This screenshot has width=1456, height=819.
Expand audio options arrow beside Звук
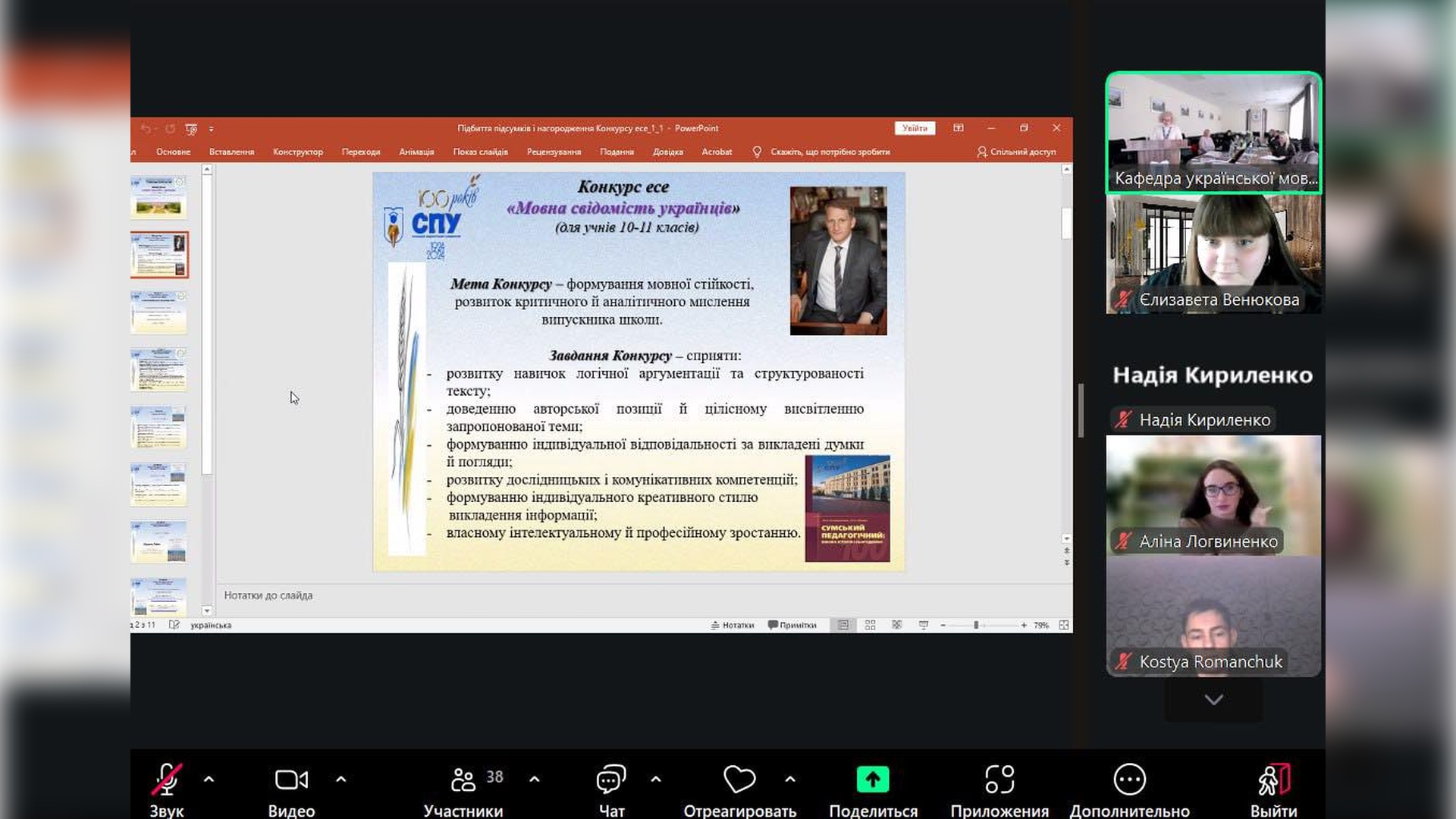pyautogui.click(x=209, y=779)
